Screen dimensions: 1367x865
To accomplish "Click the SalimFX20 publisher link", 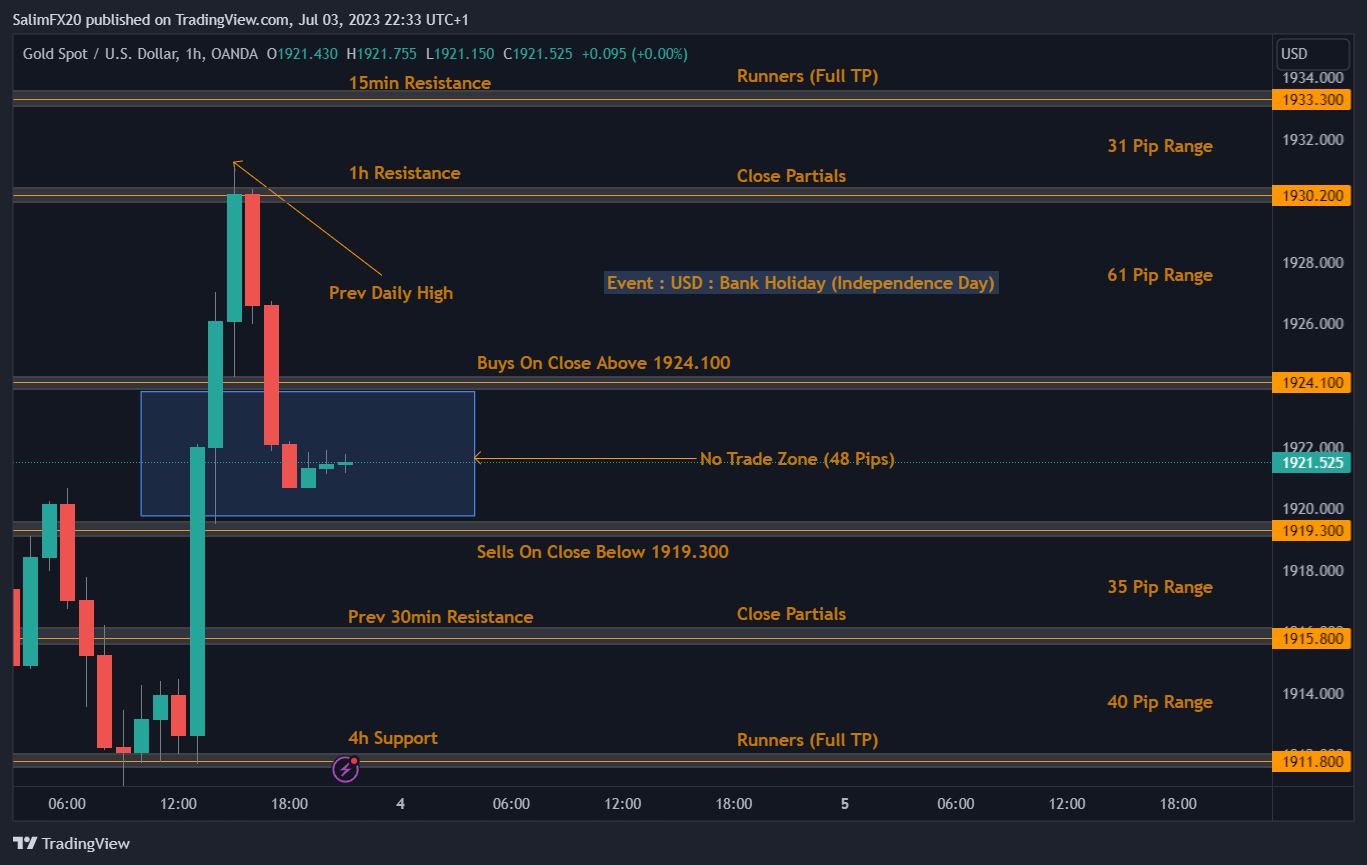I will pos(46,19).
